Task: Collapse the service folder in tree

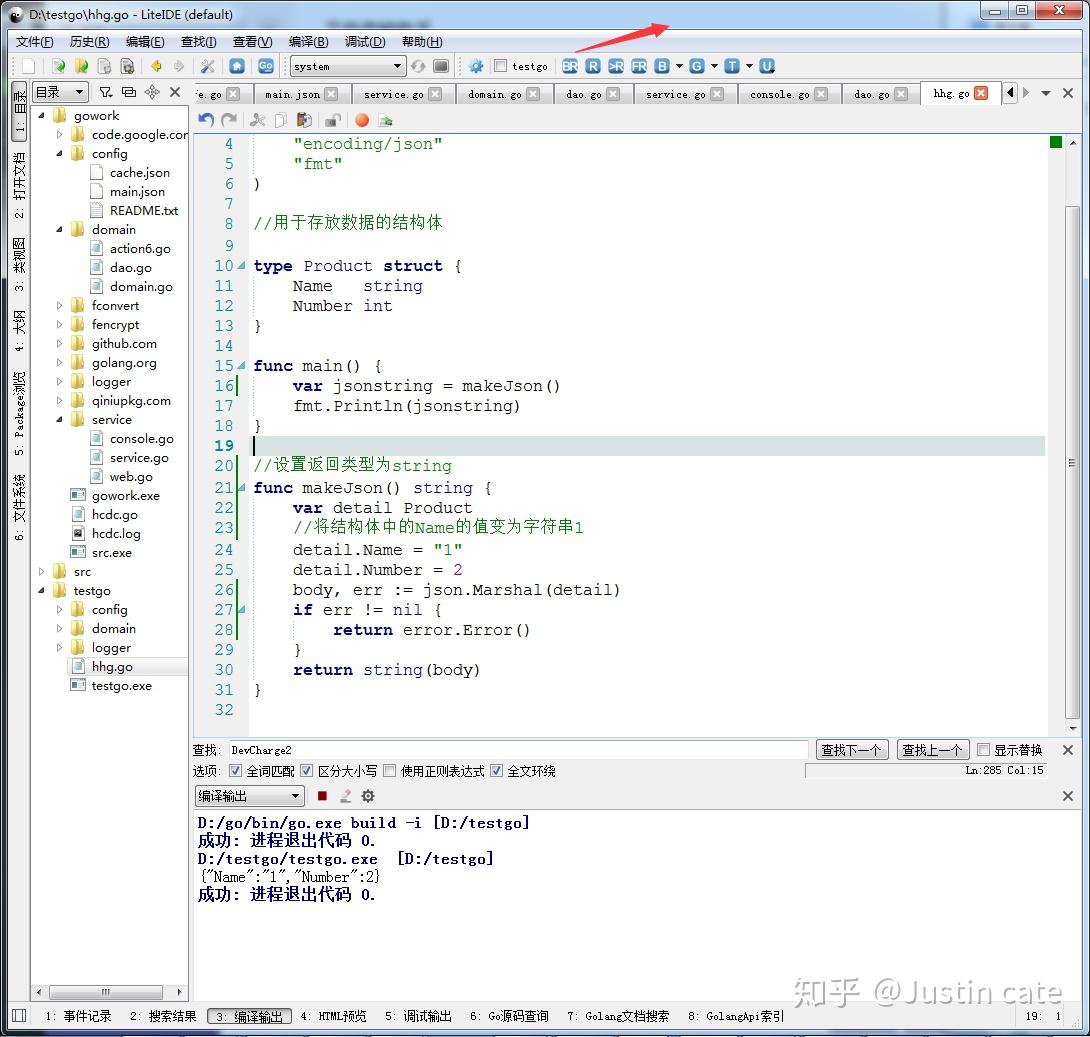Action: 59,419
